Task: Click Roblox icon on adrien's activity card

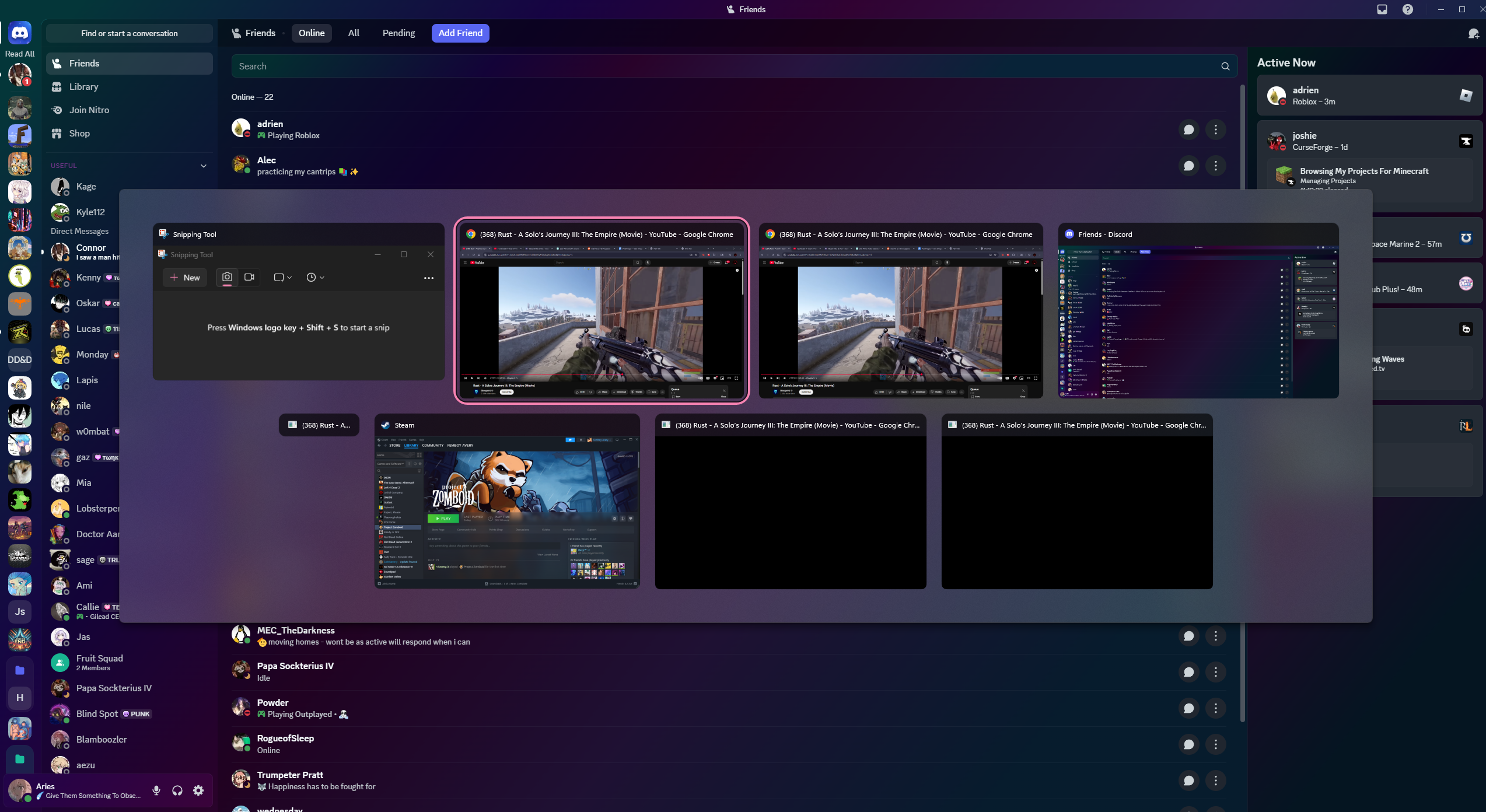Action: 1466,95
